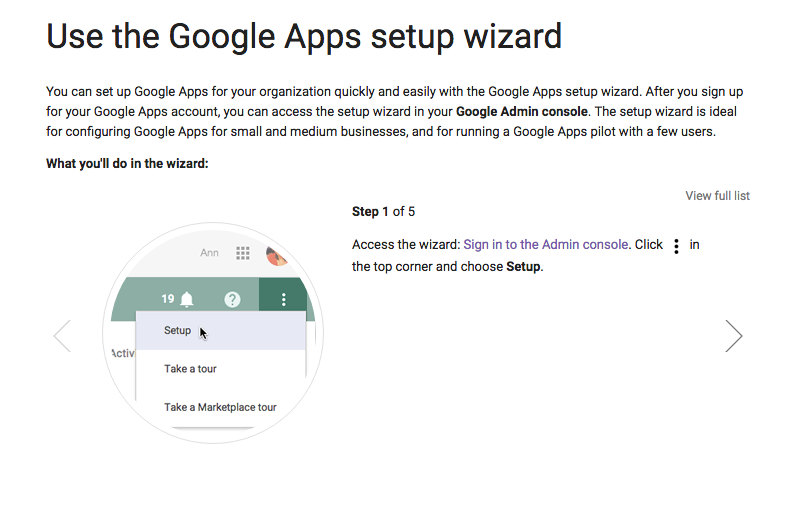Click the 19 notification count
The height and width of the screenshot is (507, 792).
(168, 299)
